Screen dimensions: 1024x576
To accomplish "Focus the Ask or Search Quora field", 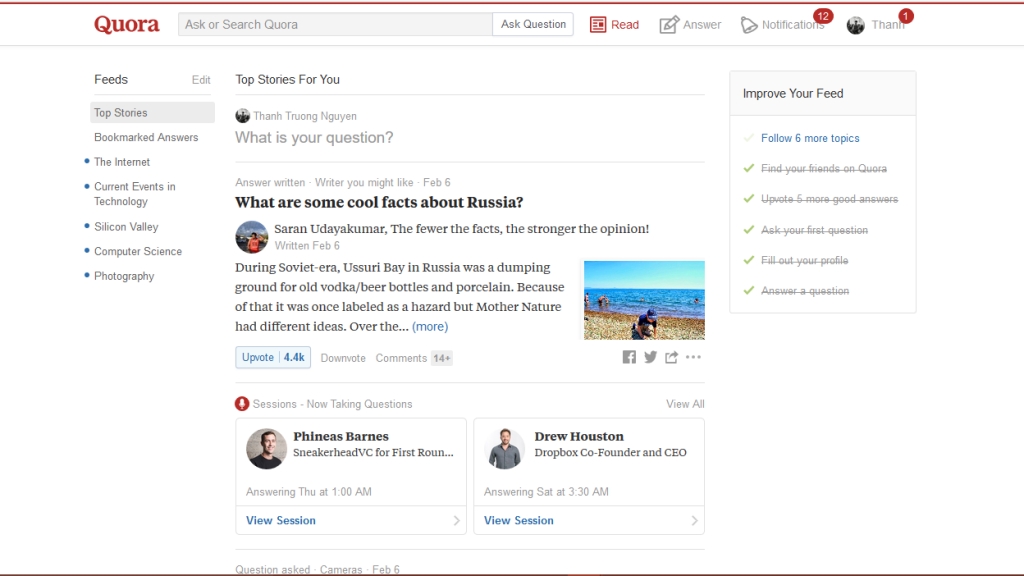I will (x=336, y=24).
